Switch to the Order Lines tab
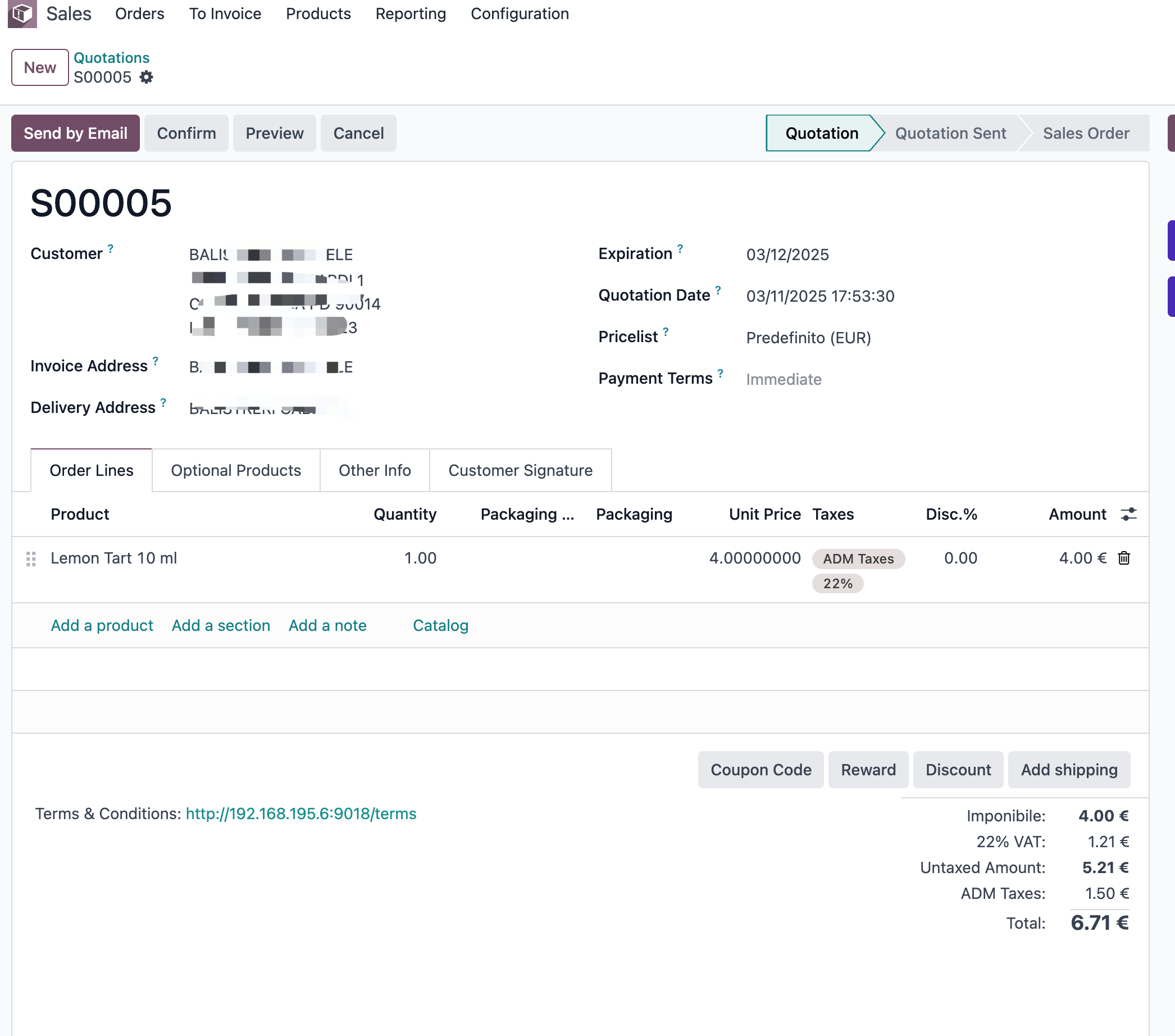 click(92, 470)
